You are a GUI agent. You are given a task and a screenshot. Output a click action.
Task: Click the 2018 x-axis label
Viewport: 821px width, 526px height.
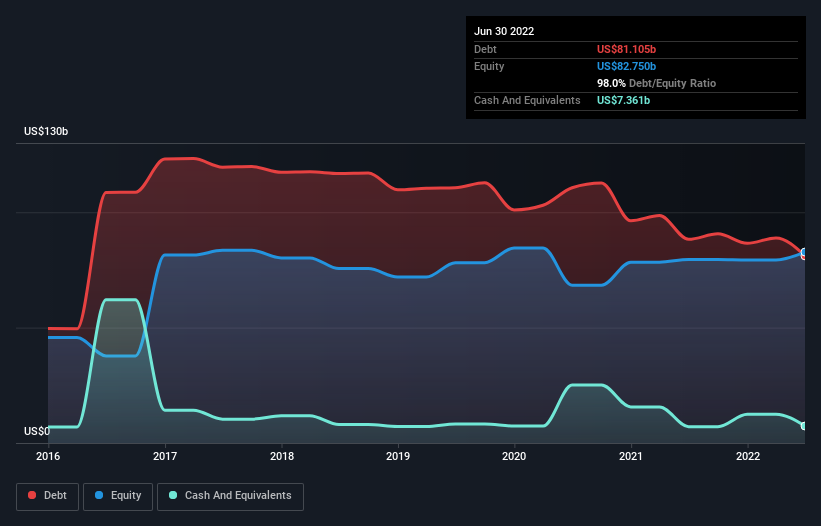(x=282, y=456)
